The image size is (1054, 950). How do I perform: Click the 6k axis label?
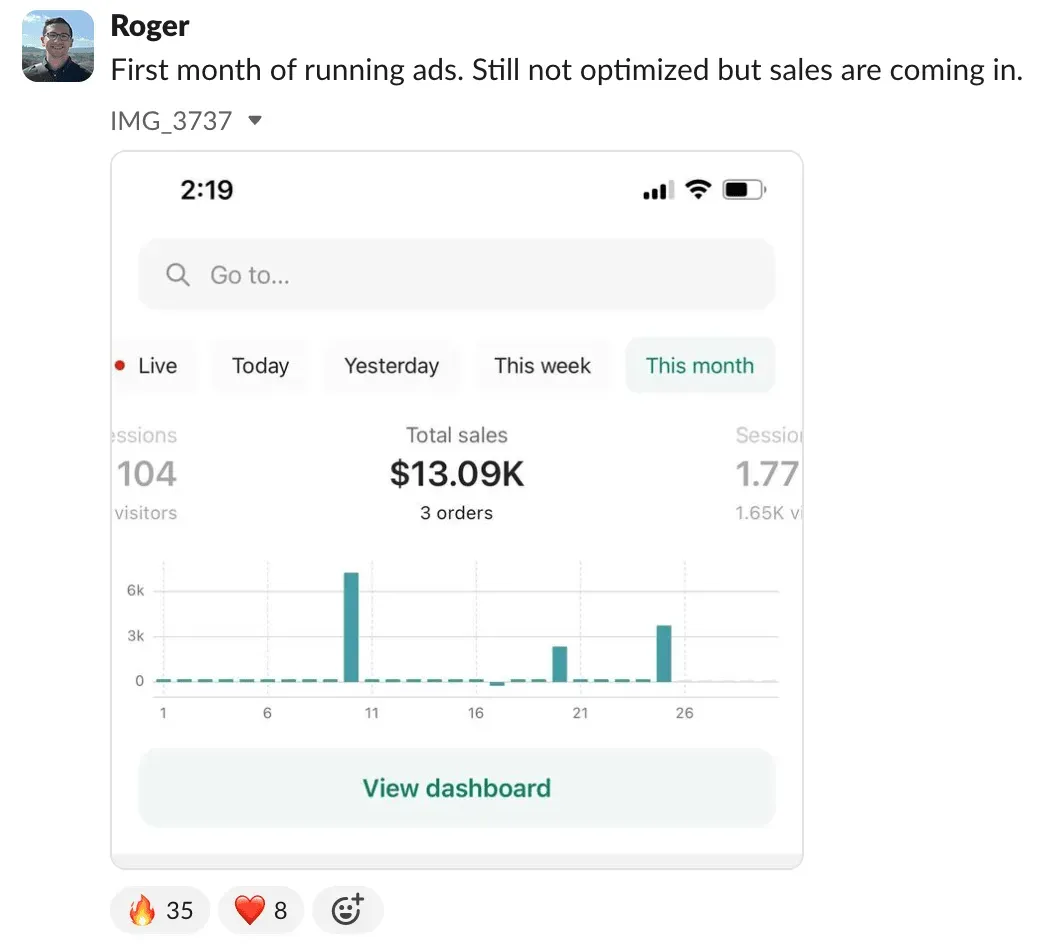click(x=135, y=590)
